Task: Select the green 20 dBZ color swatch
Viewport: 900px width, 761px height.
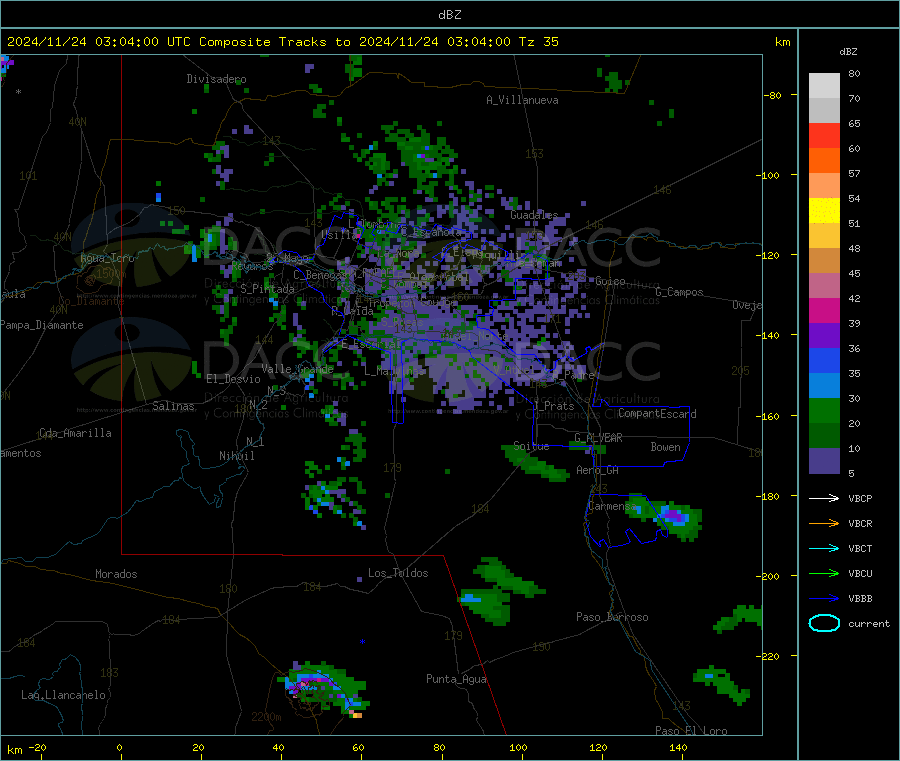Action: click(824, 410)
